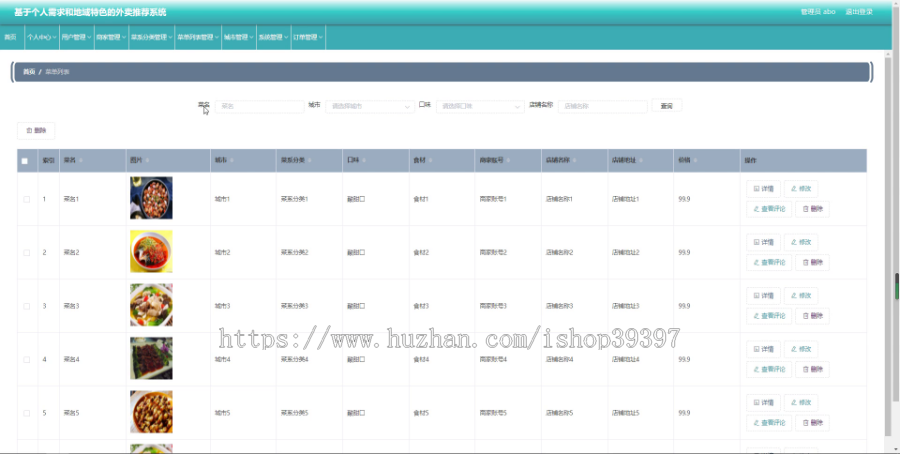Image resolution: width=900 pixels, height=454 pixels.
Task: Sort by the 店铺地址 column sort icon
Action: tap(641, 161)
